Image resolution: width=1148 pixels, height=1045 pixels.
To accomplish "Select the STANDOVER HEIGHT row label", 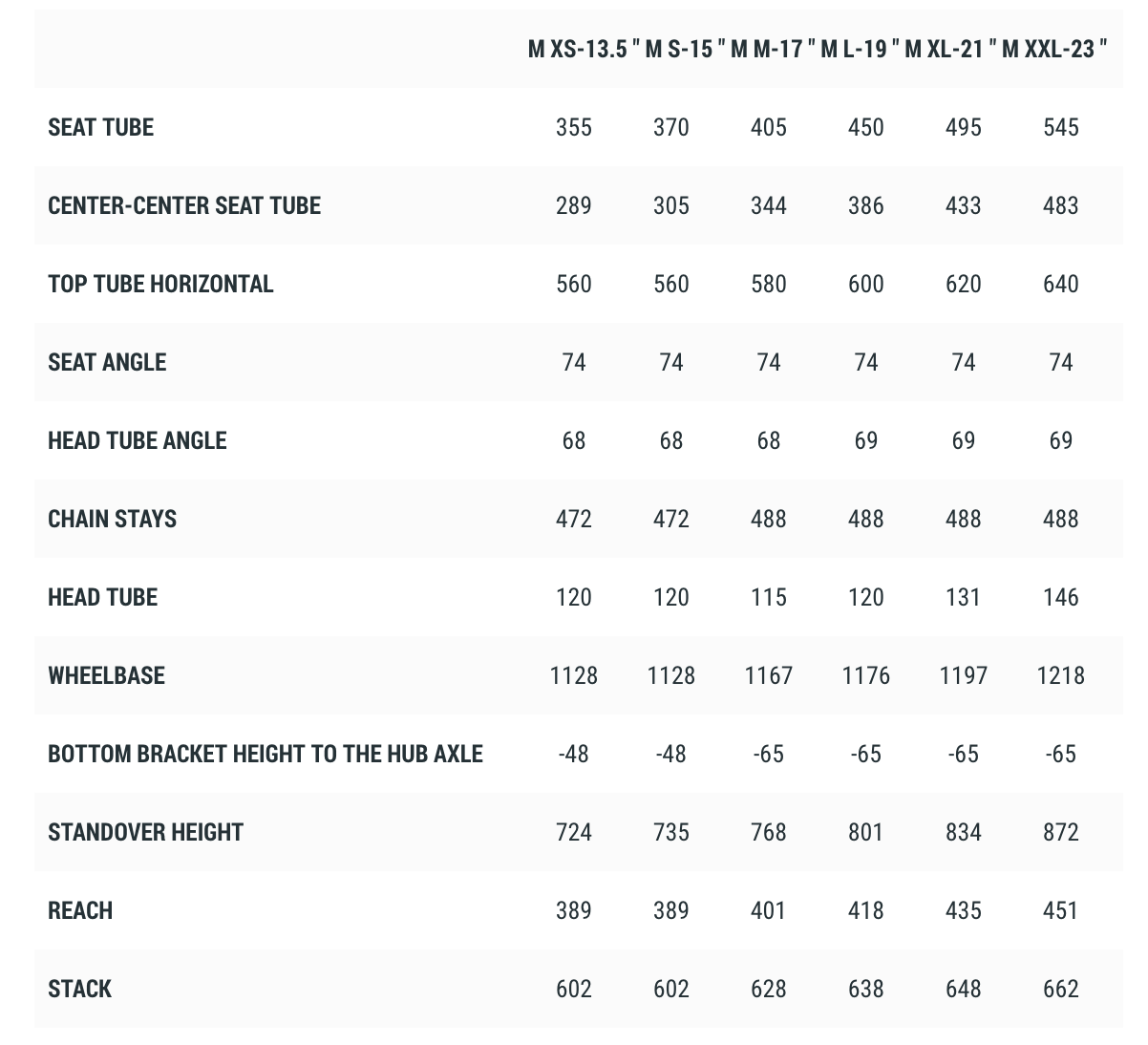I will click(x=145, y=832).
